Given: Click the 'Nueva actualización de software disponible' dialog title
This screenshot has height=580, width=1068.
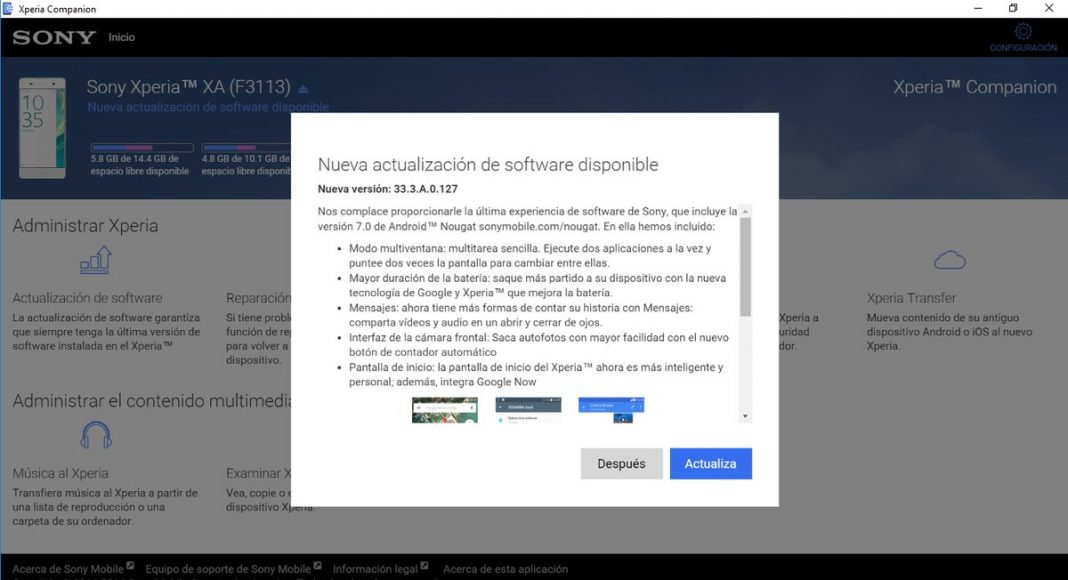Looking at the screenshot, I should [488, 164].
